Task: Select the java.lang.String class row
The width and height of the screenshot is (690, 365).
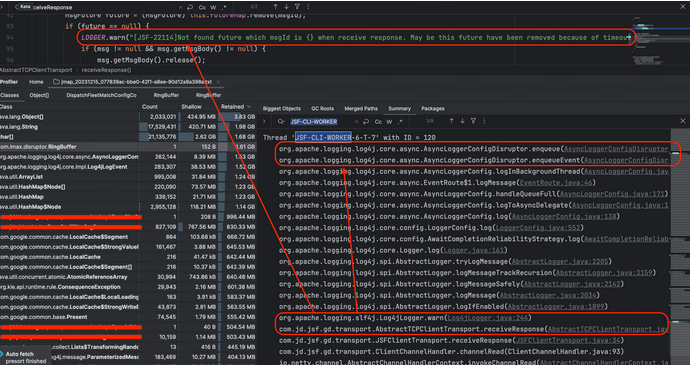Action: point(128,127)
